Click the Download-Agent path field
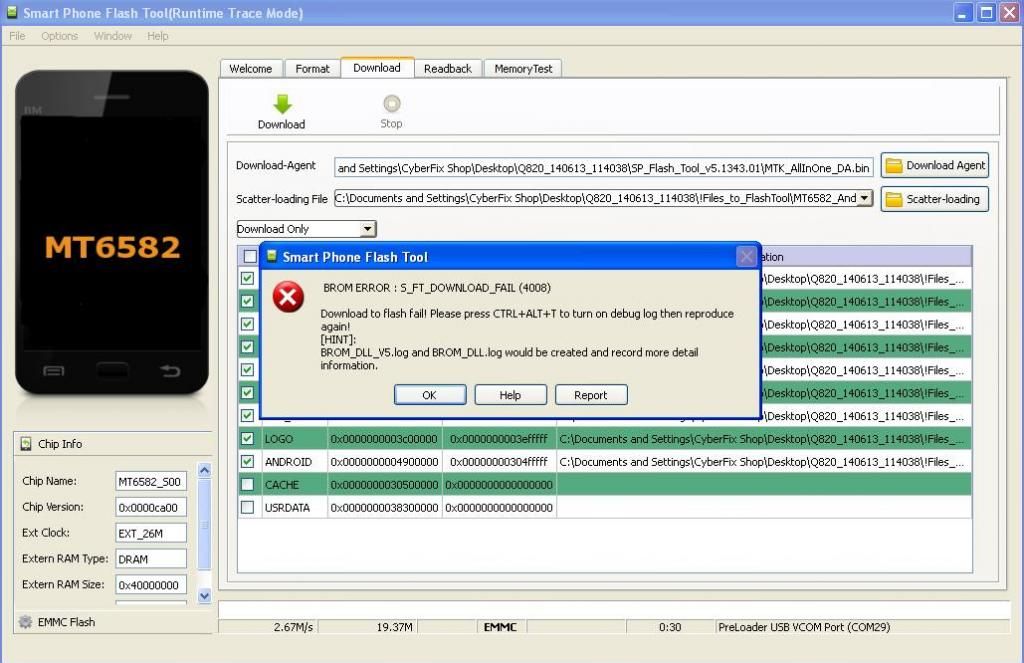Image resolution: width=1024 pixels, height=663 pixels. 603,167
